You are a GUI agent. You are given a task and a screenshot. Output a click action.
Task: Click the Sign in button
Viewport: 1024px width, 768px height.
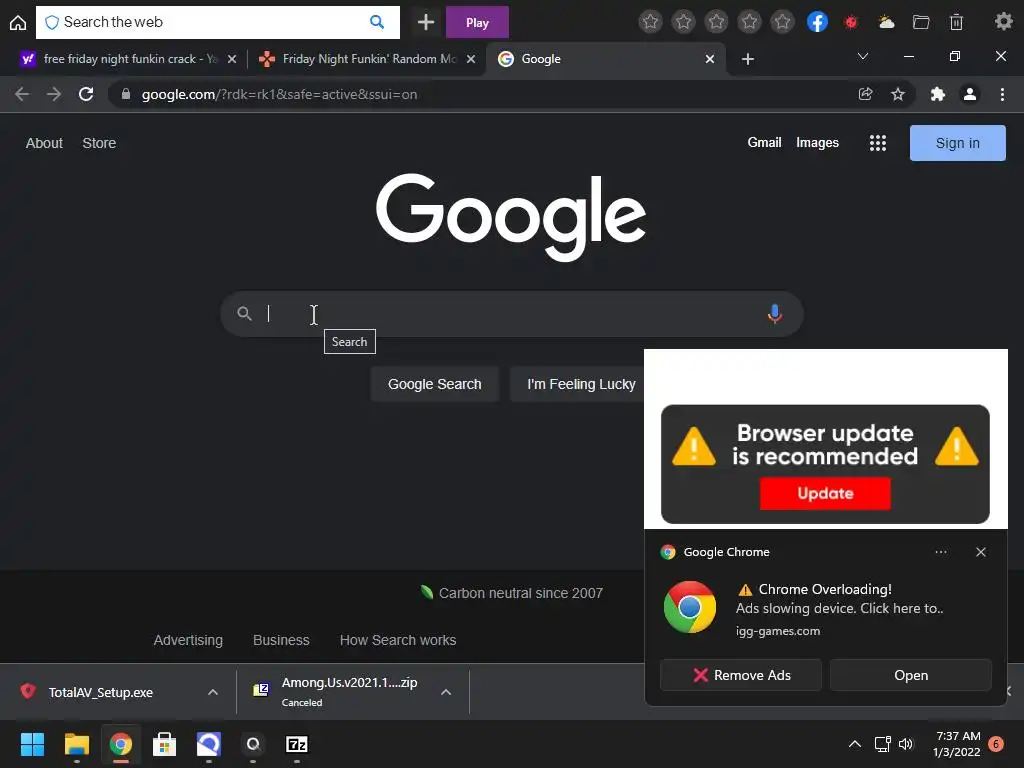(957, 143)
